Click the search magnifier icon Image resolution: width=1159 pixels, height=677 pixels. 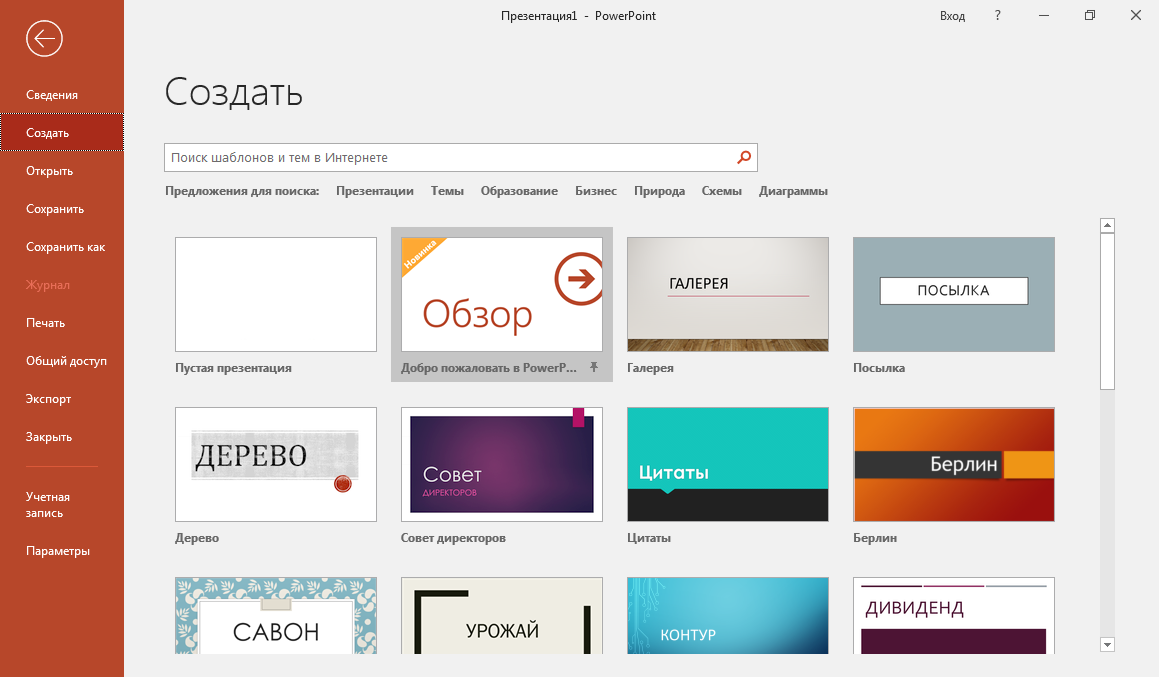(744, 157)
